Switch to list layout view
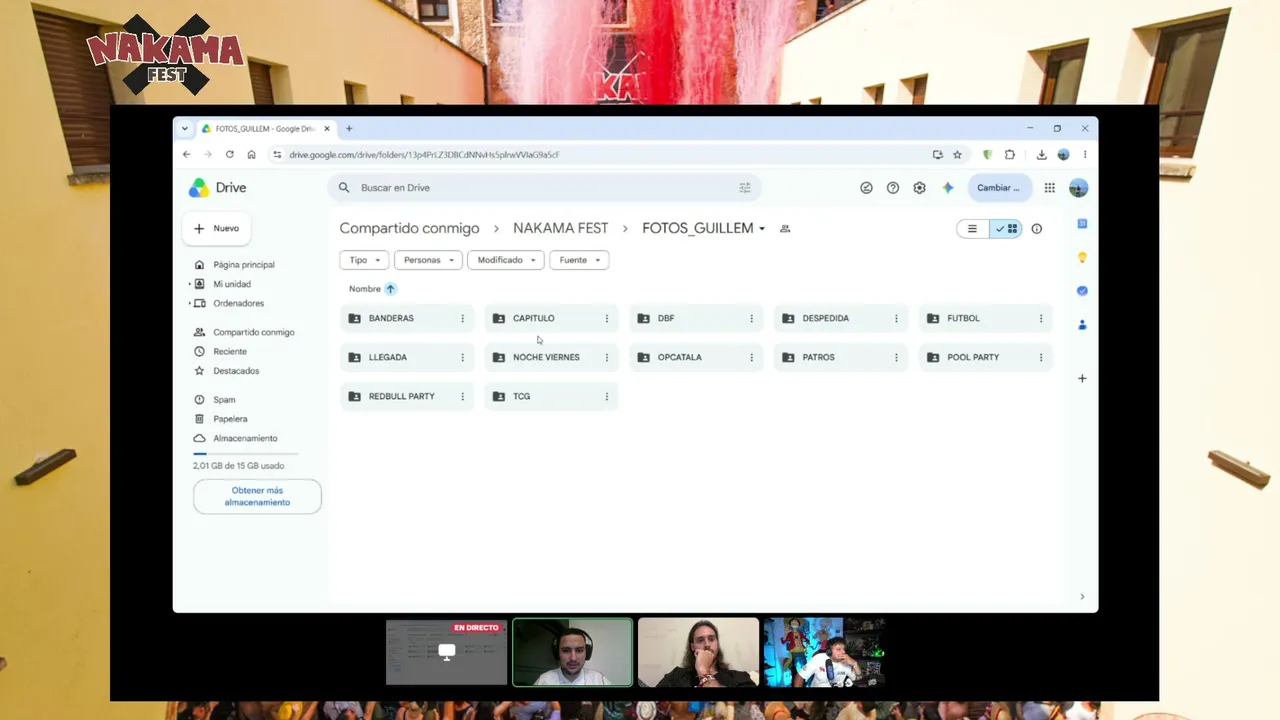The height and width of the screenshot is (720, 1280). tap(972, 229)
